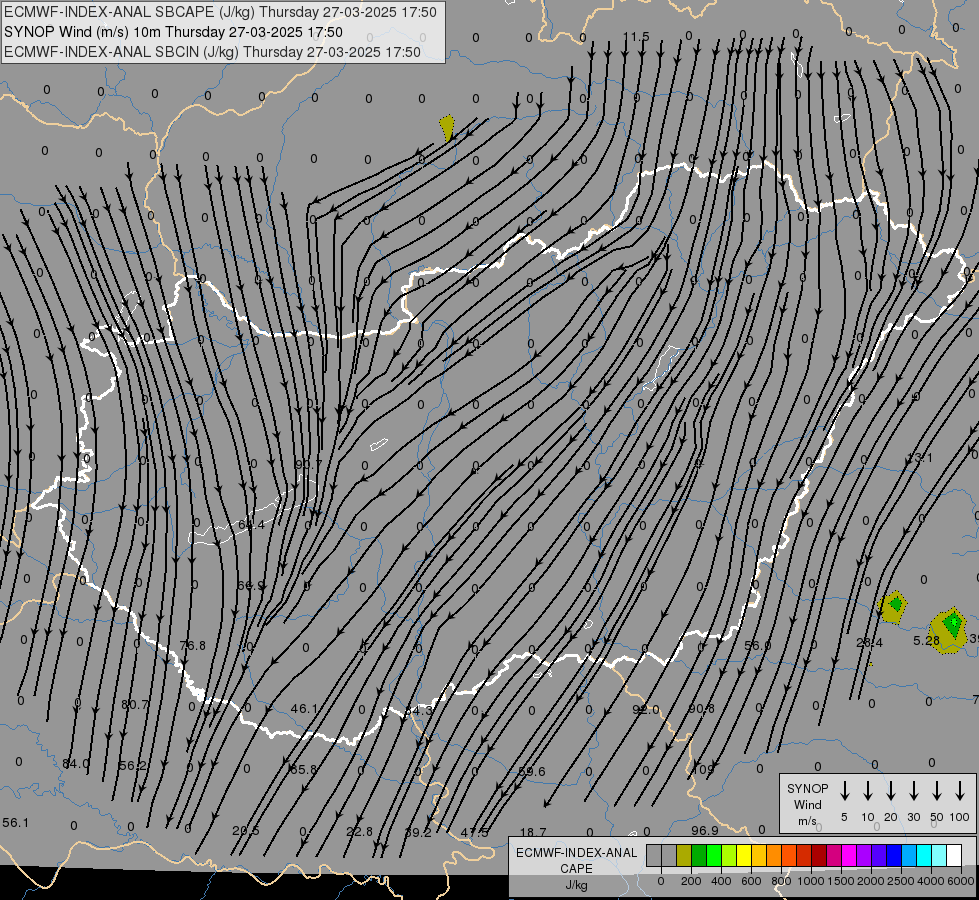Click the 6000 tick label on the color scale
The height and width of the screenshot is (900, 979).
click(961, 881)
